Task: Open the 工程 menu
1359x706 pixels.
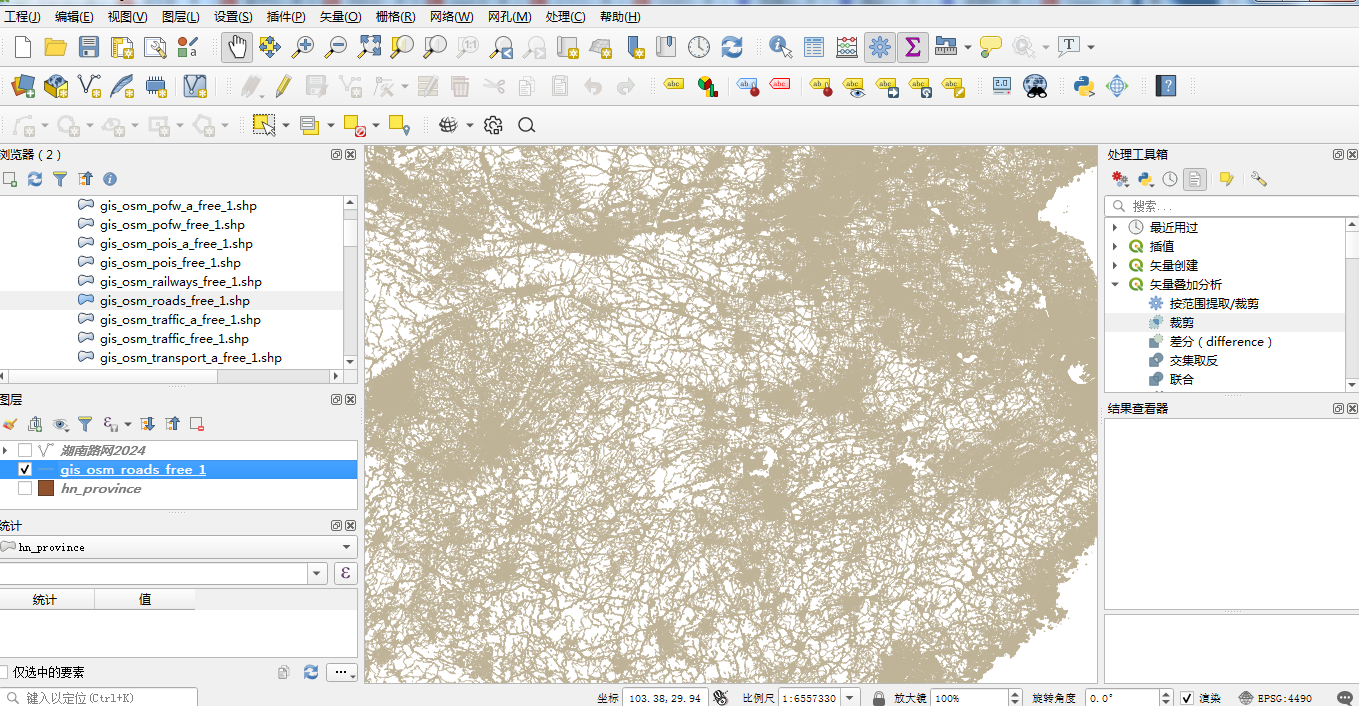Action: point(22,17)
